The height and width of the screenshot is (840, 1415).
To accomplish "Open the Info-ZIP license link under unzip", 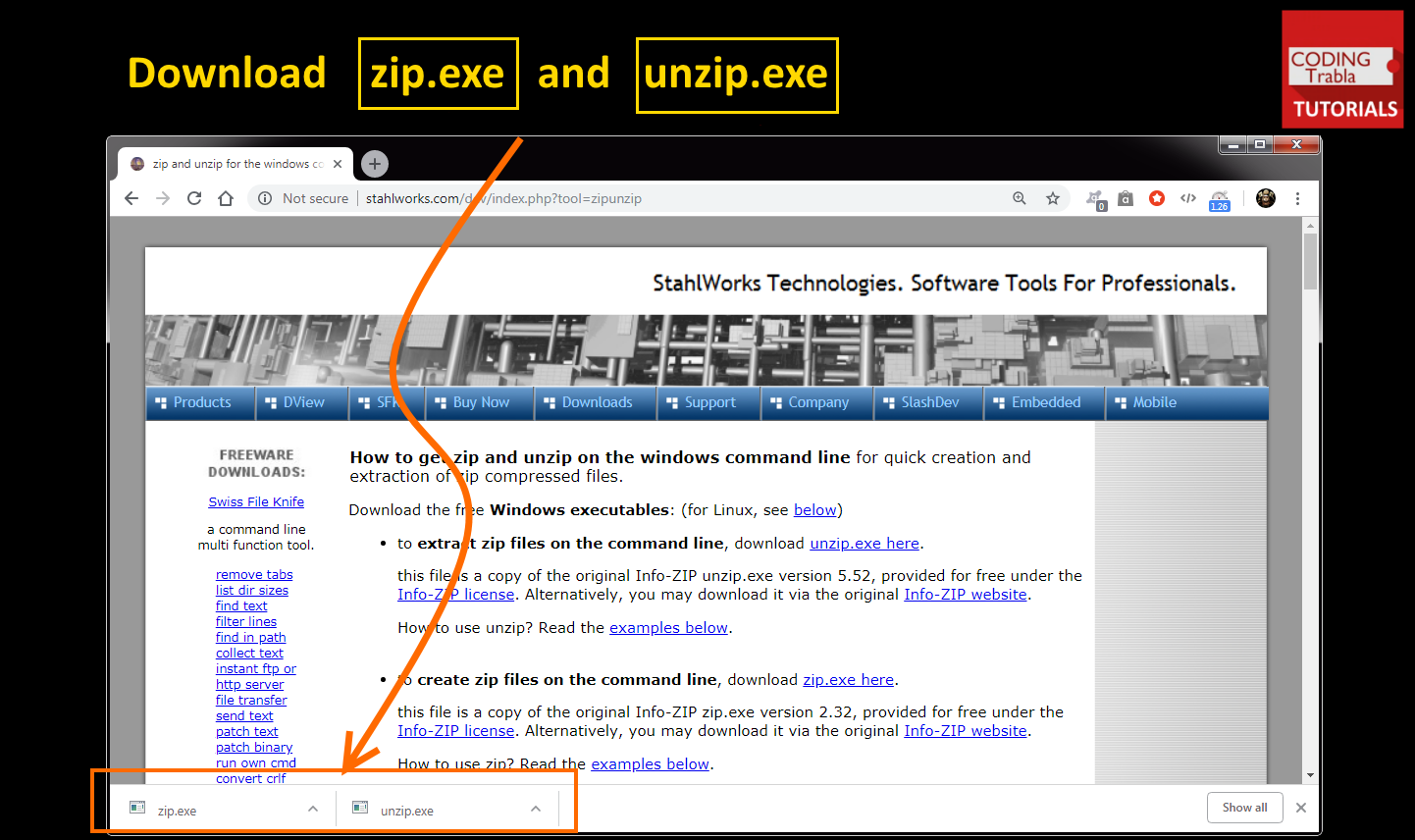I will pyautogui.click(x=456, y=594).
